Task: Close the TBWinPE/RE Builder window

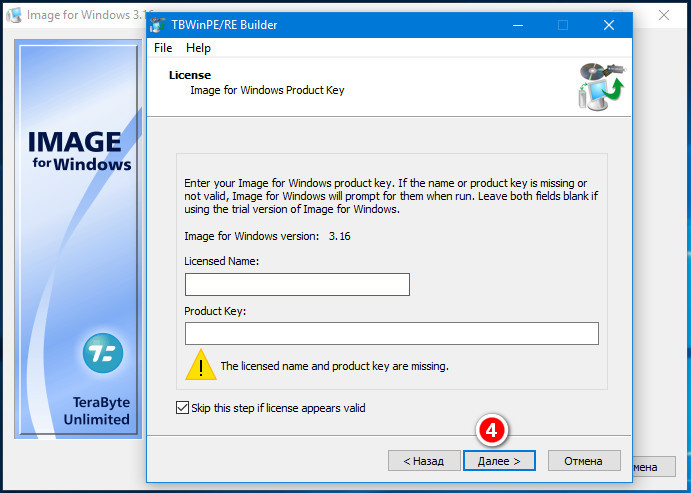Action: (x=609, y=25)
